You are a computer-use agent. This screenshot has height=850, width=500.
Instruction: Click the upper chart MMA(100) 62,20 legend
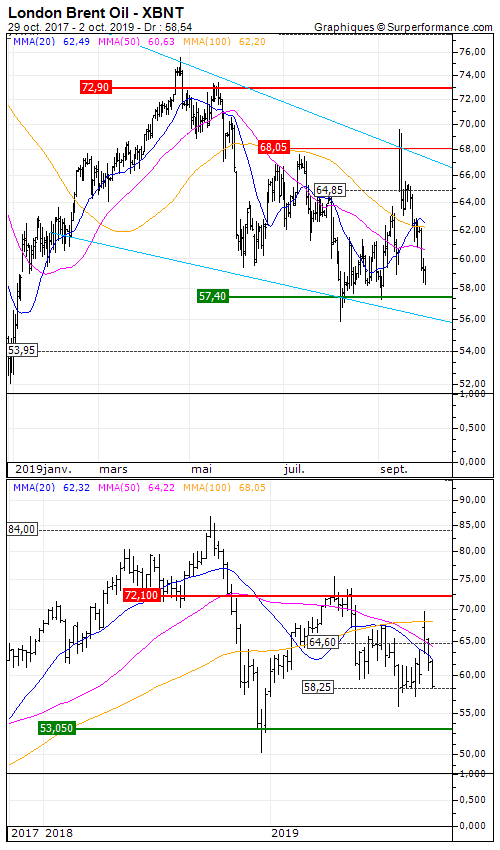click(225, 41)
